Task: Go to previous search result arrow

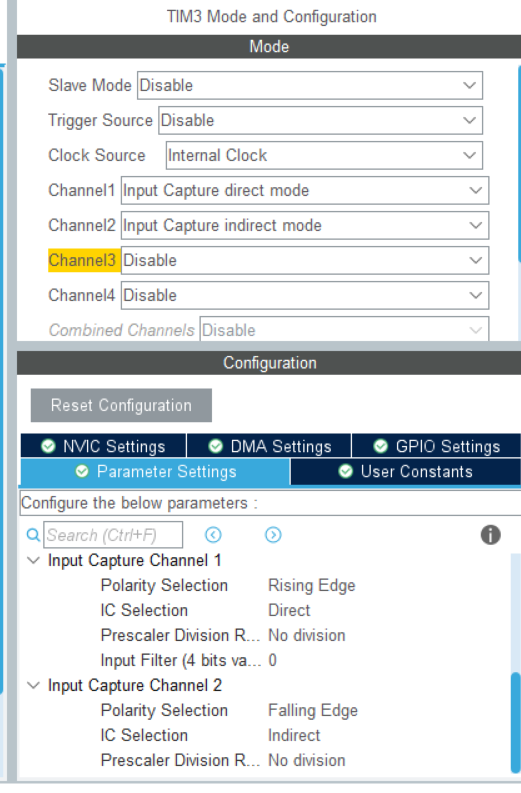Action: point(213,535)
